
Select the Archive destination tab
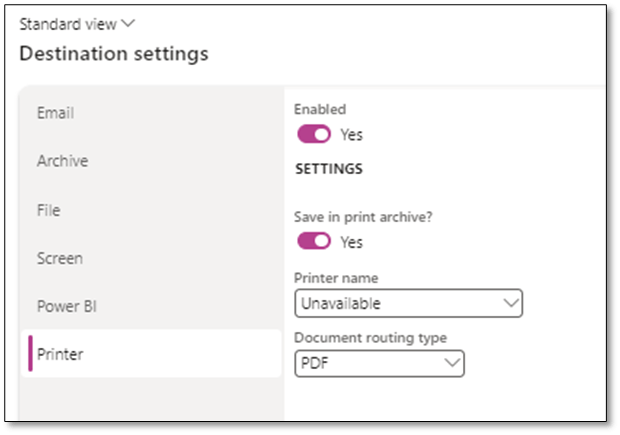[x=62, y=161]
